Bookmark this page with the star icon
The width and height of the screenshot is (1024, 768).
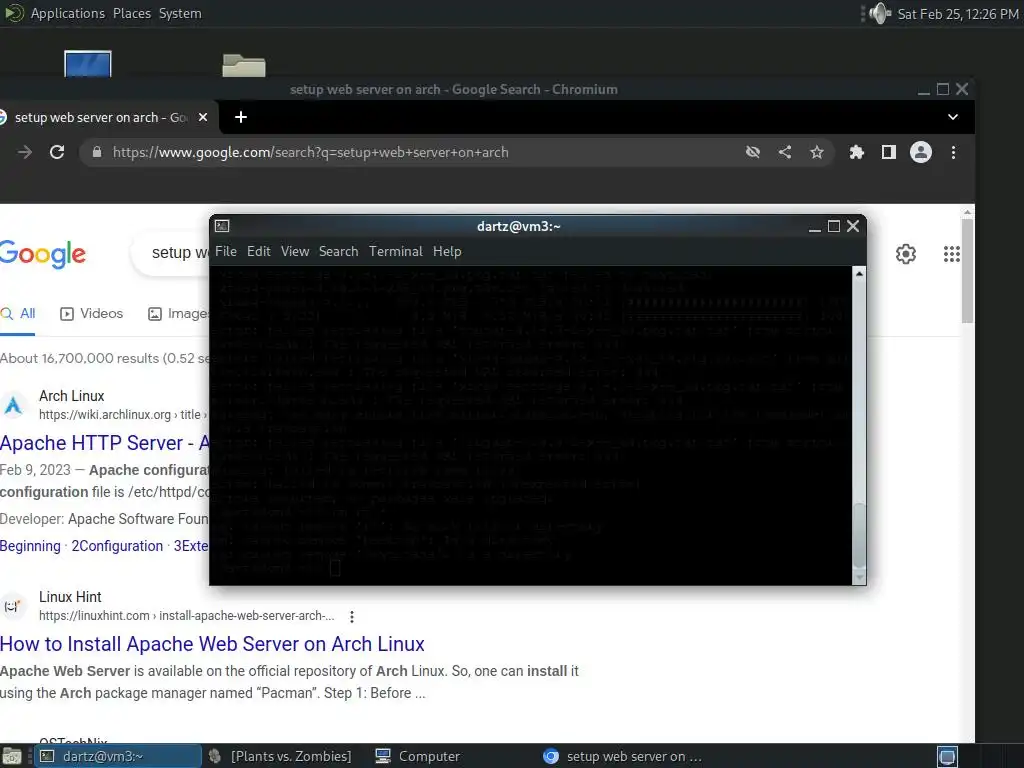(817, 152)
